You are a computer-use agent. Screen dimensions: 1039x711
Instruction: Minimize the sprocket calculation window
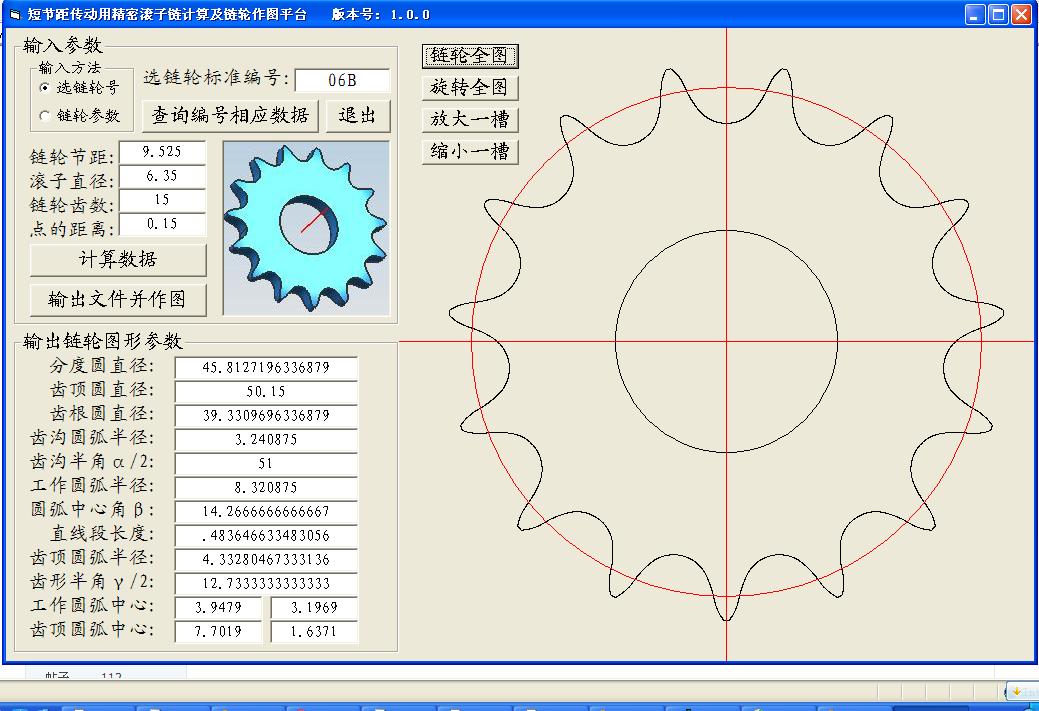click(975, 15)
